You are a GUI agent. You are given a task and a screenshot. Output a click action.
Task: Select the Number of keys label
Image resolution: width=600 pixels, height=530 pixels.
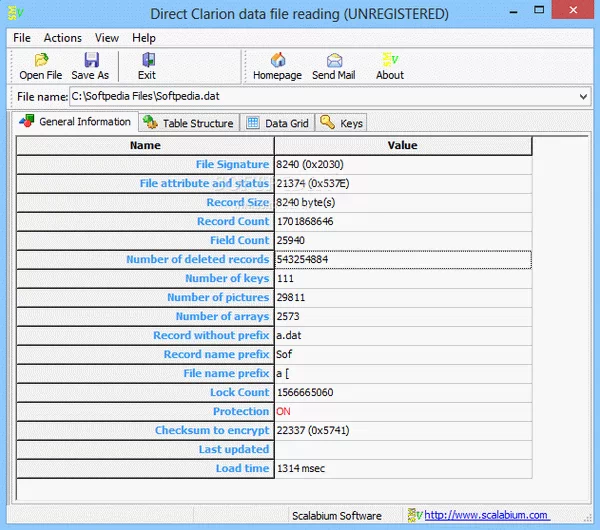(x=227, y=279)
